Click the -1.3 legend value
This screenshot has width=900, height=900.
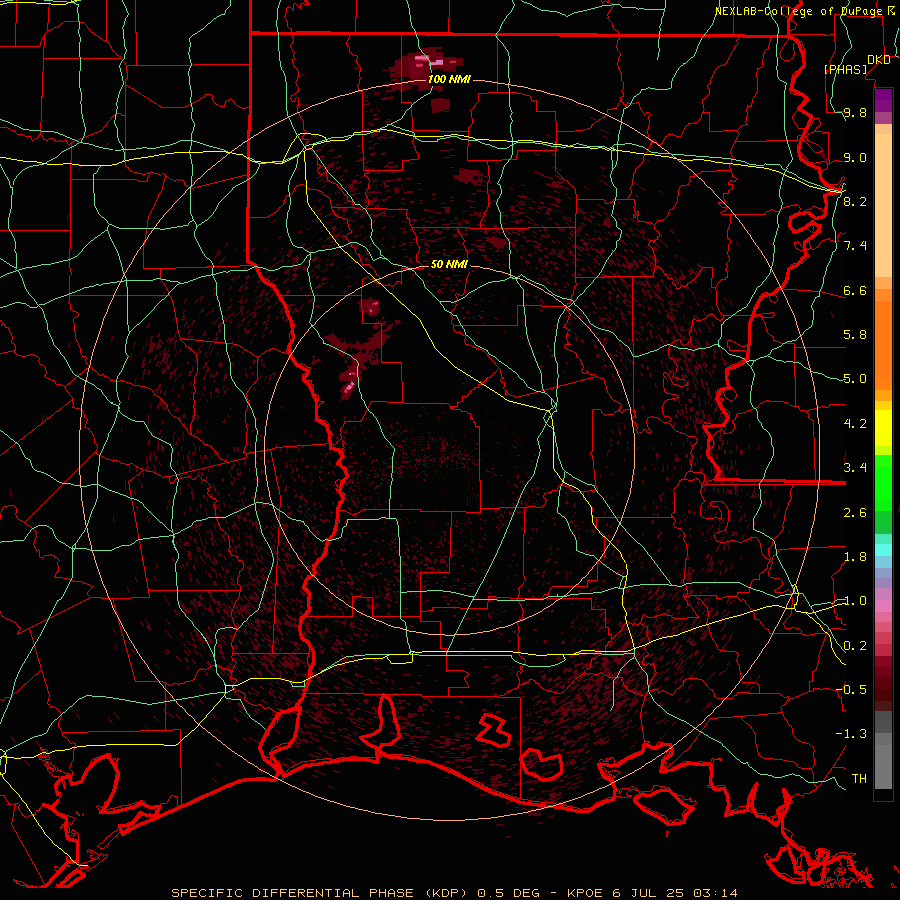[x=851, y=734]
